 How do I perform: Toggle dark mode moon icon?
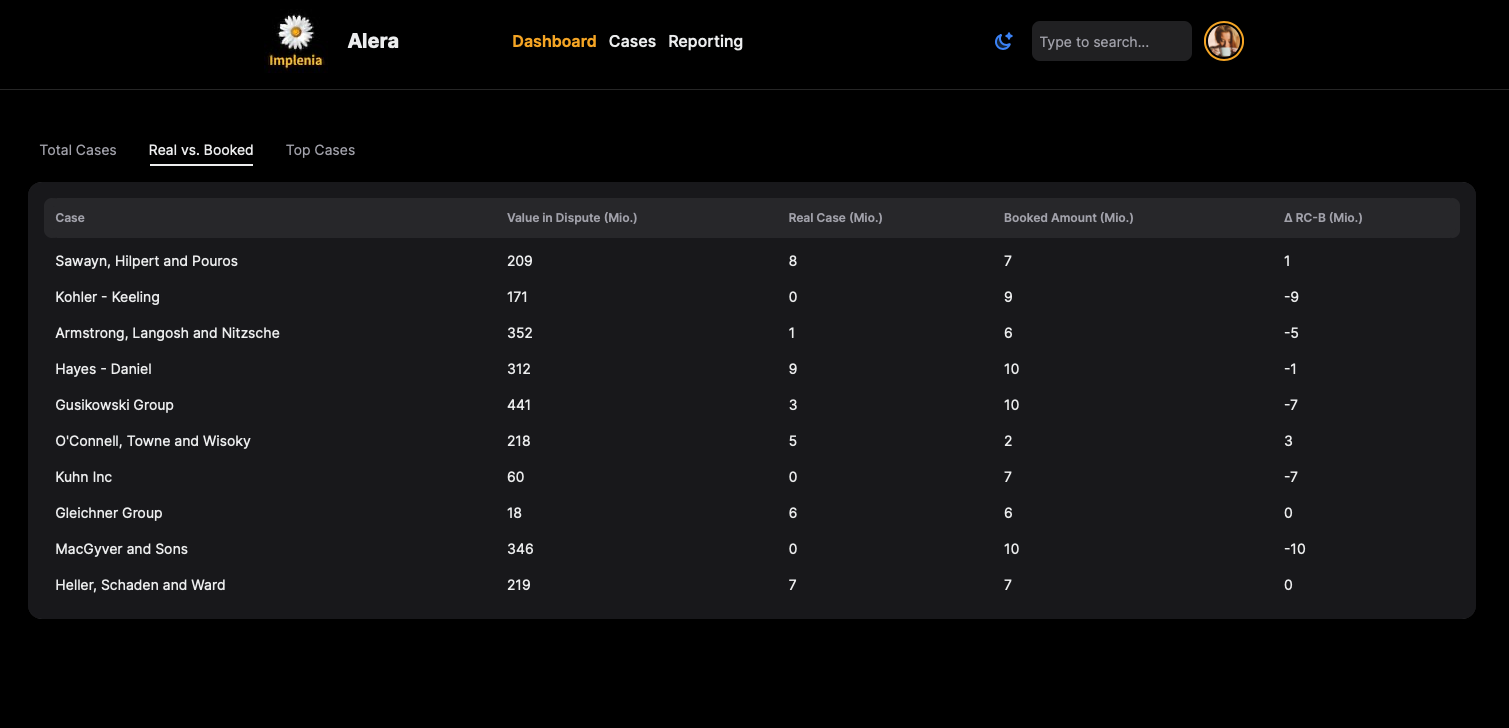[1003, 41]
